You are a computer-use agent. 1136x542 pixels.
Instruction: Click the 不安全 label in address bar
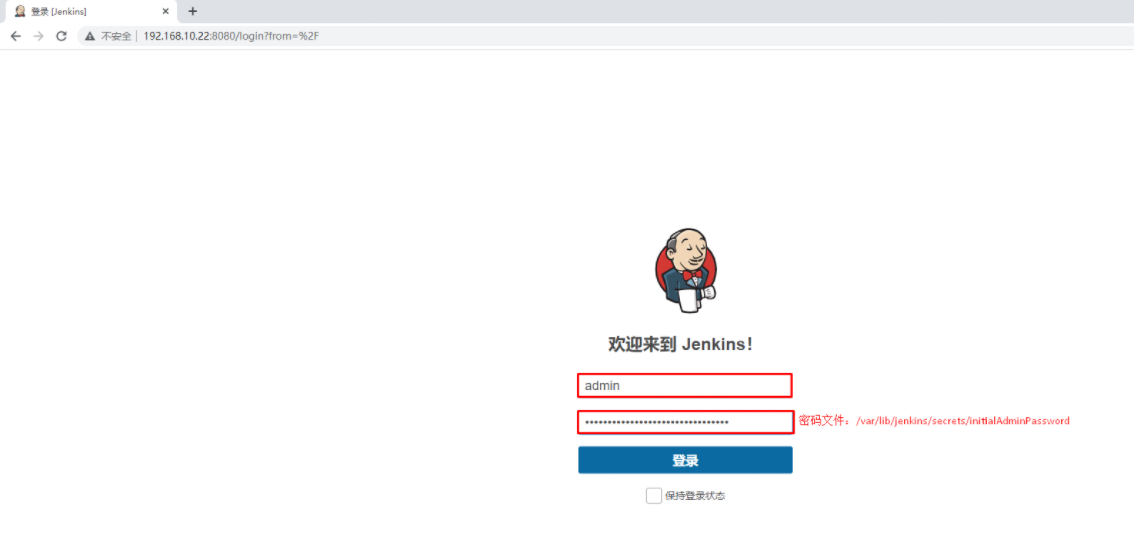point(115,36)
